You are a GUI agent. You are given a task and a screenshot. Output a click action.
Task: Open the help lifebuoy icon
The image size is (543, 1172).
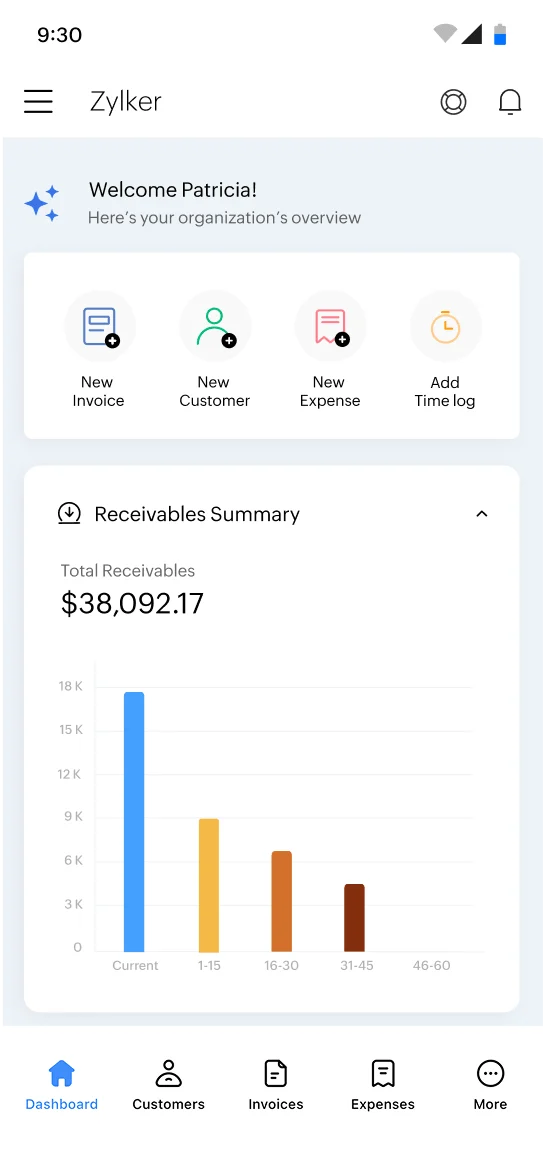(x=453, y=102)
